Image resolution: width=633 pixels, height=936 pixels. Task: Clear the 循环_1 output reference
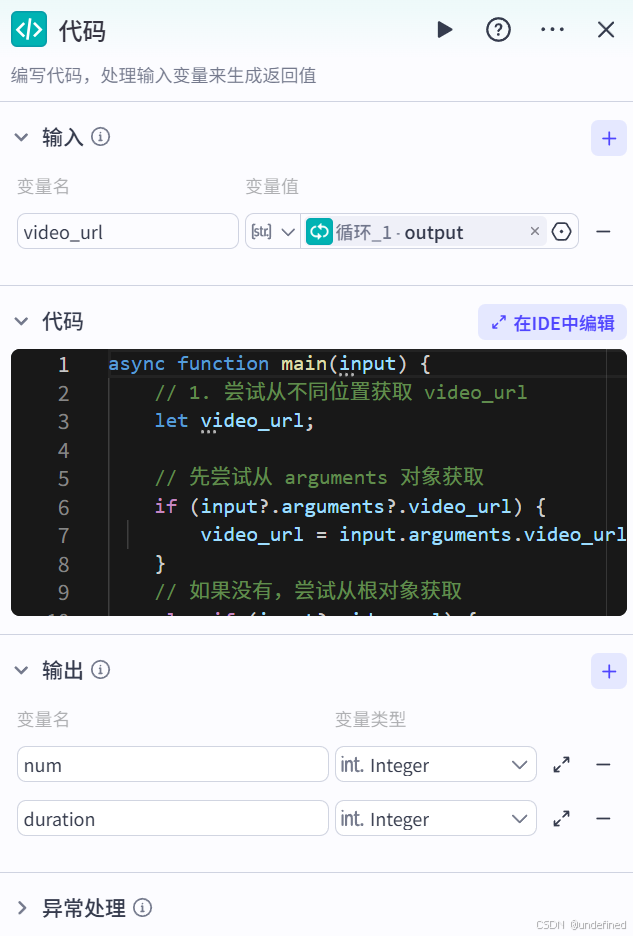534,231
